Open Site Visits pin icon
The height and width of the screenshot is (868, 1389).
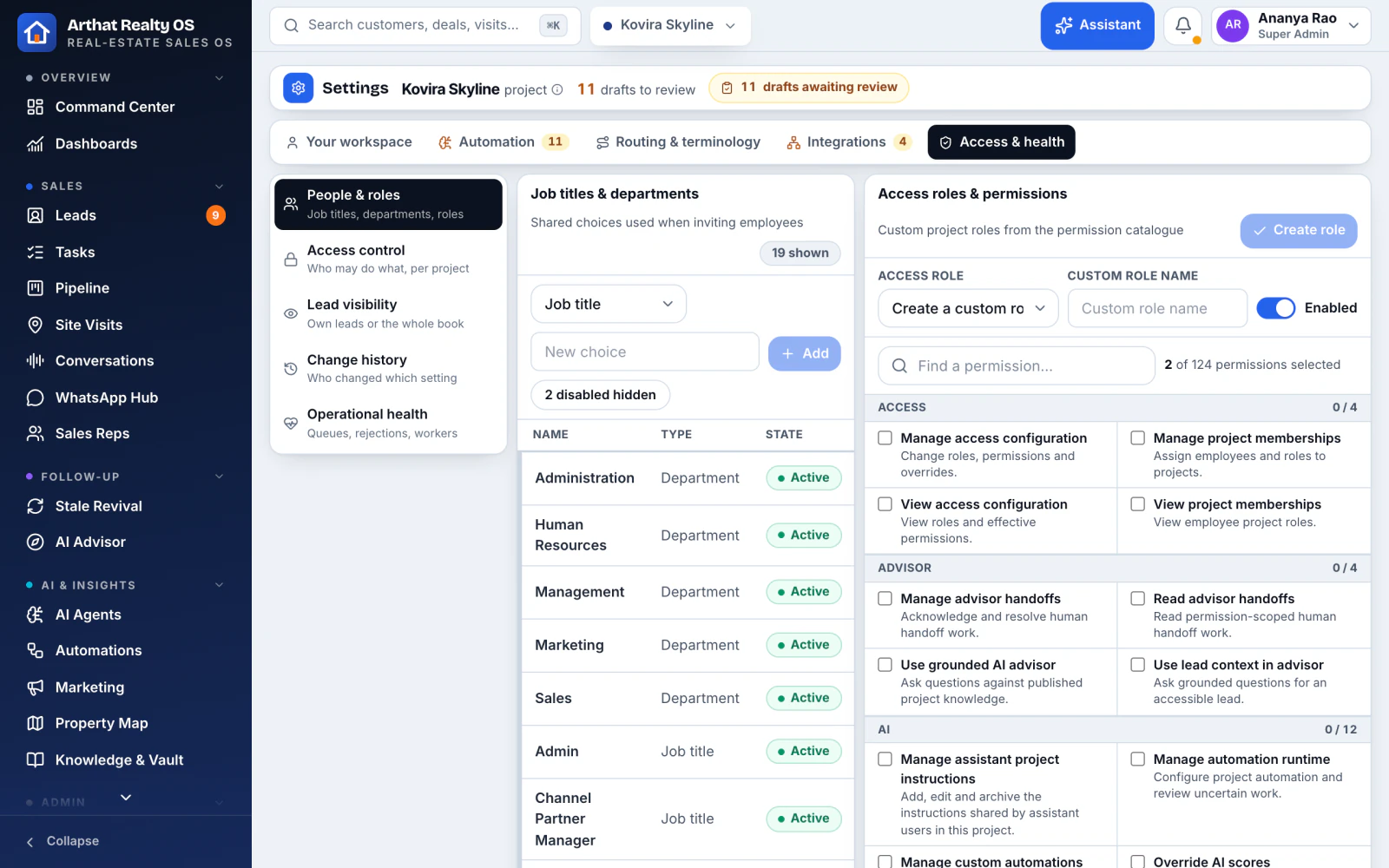[x=35, y=325]
